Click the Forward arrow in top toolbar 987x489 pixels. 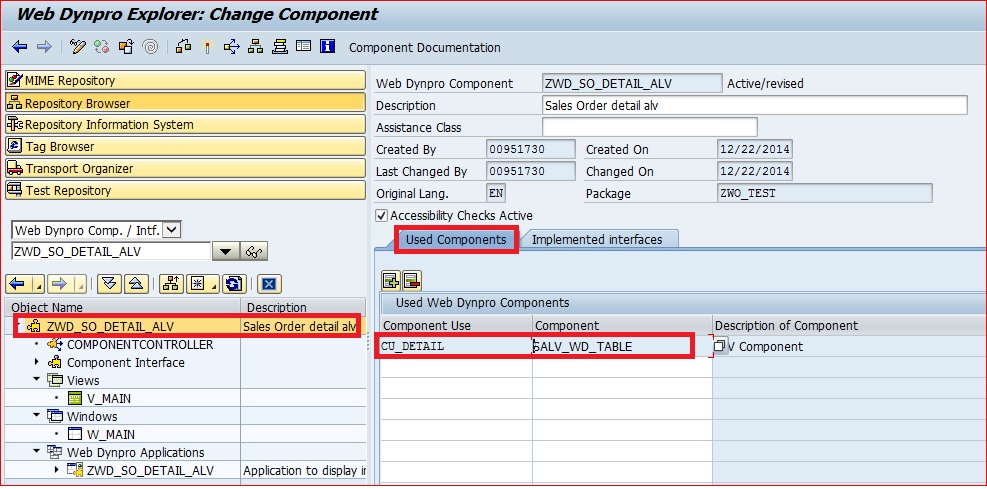[x=43, y=47]
